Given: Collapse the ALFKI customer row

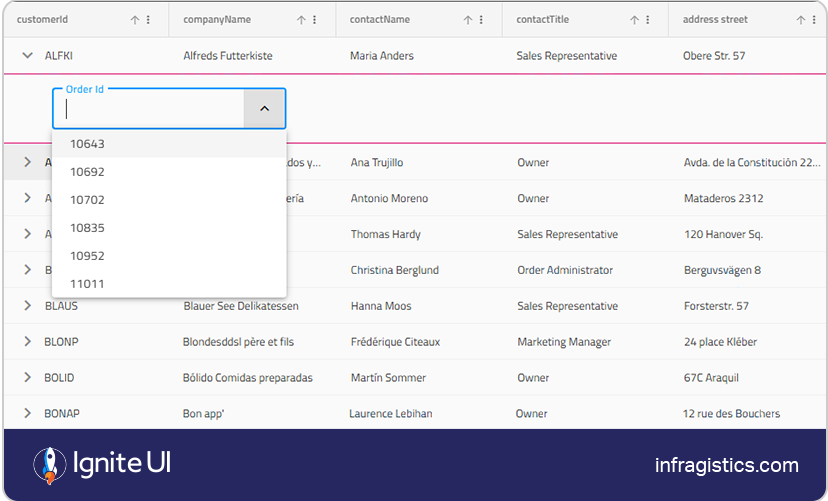Looking at the screenshot, I should tap(27, 56).
